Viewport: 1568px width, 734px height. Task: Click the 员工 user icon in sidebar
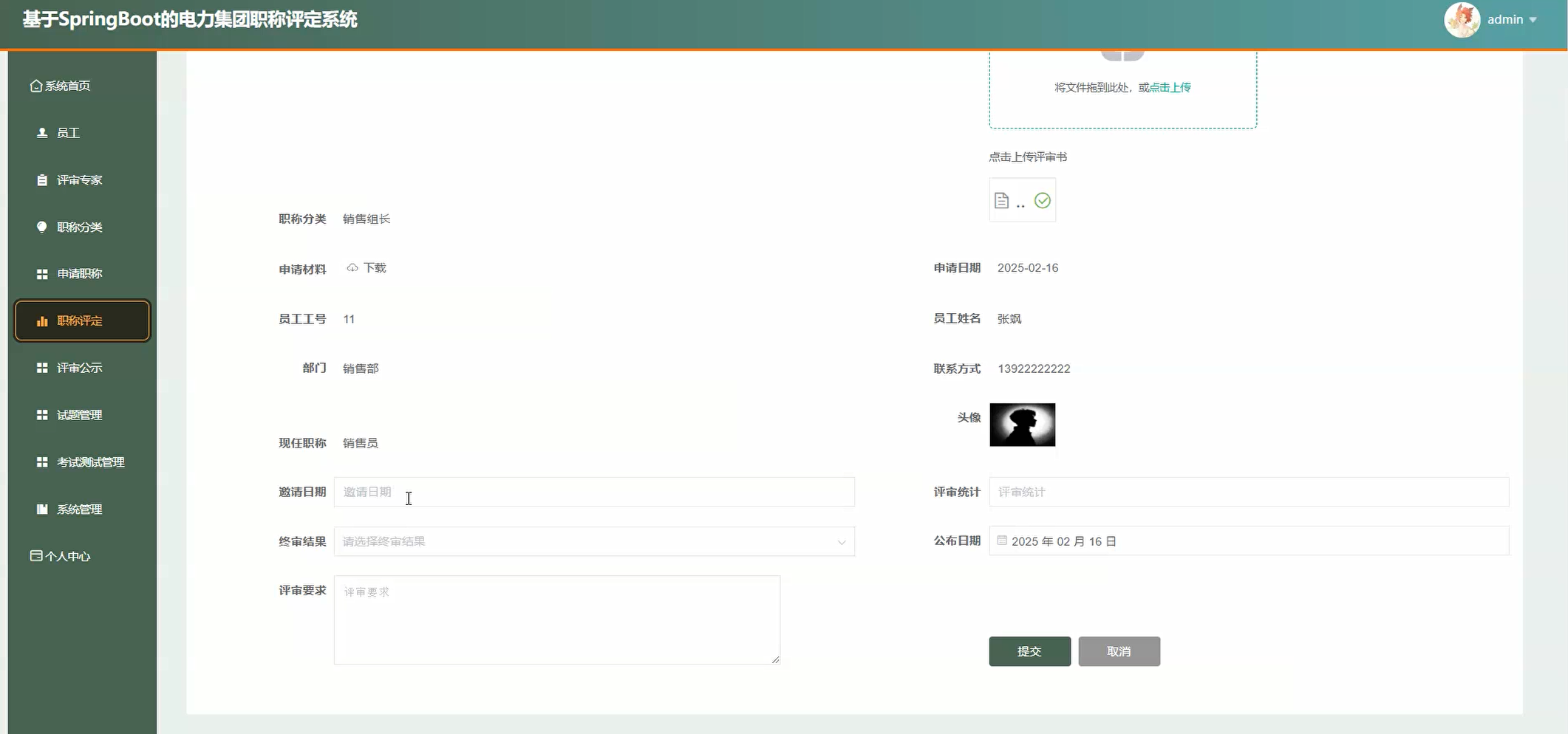(41, 133)
